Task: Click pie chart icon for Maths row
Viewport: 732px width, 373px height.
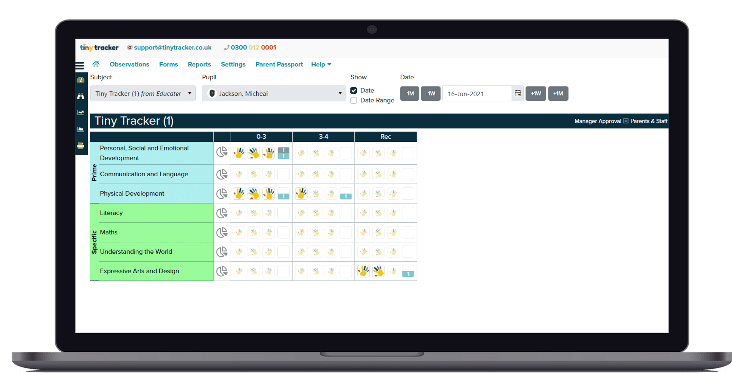Action: tap(222, 232)
